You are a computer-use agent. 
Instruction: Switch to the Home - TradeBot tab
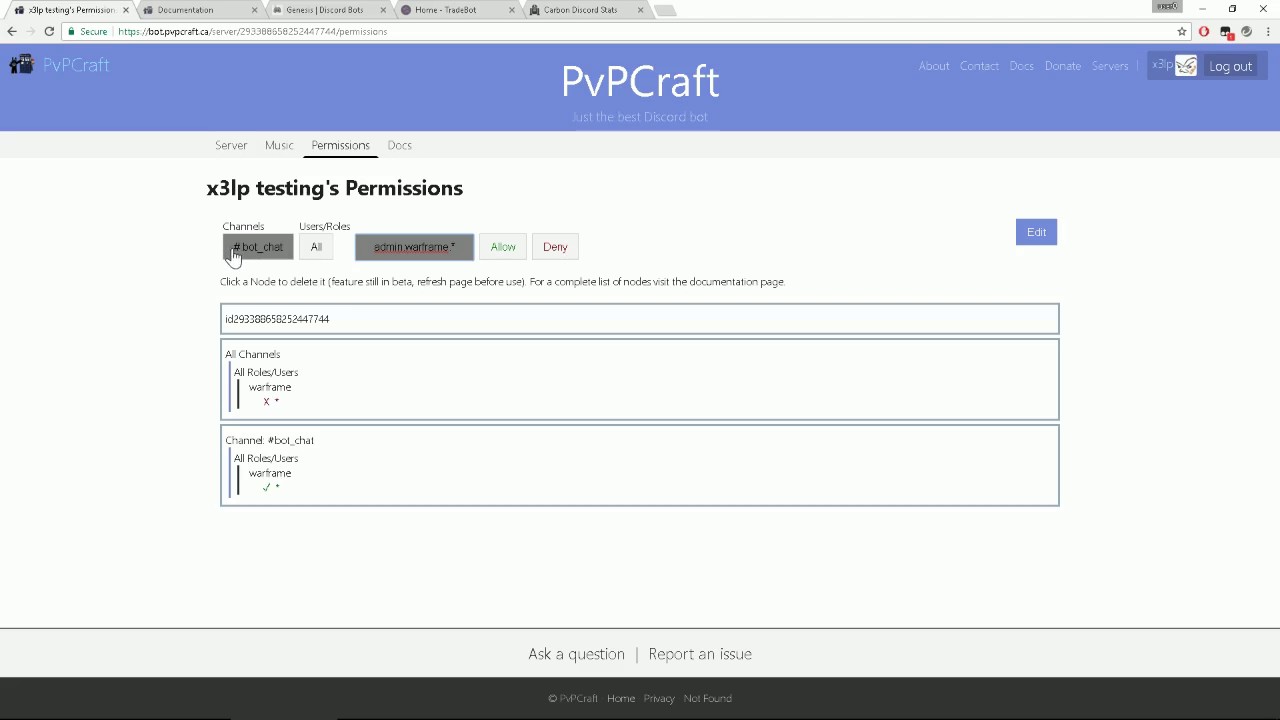pos(445,10)
